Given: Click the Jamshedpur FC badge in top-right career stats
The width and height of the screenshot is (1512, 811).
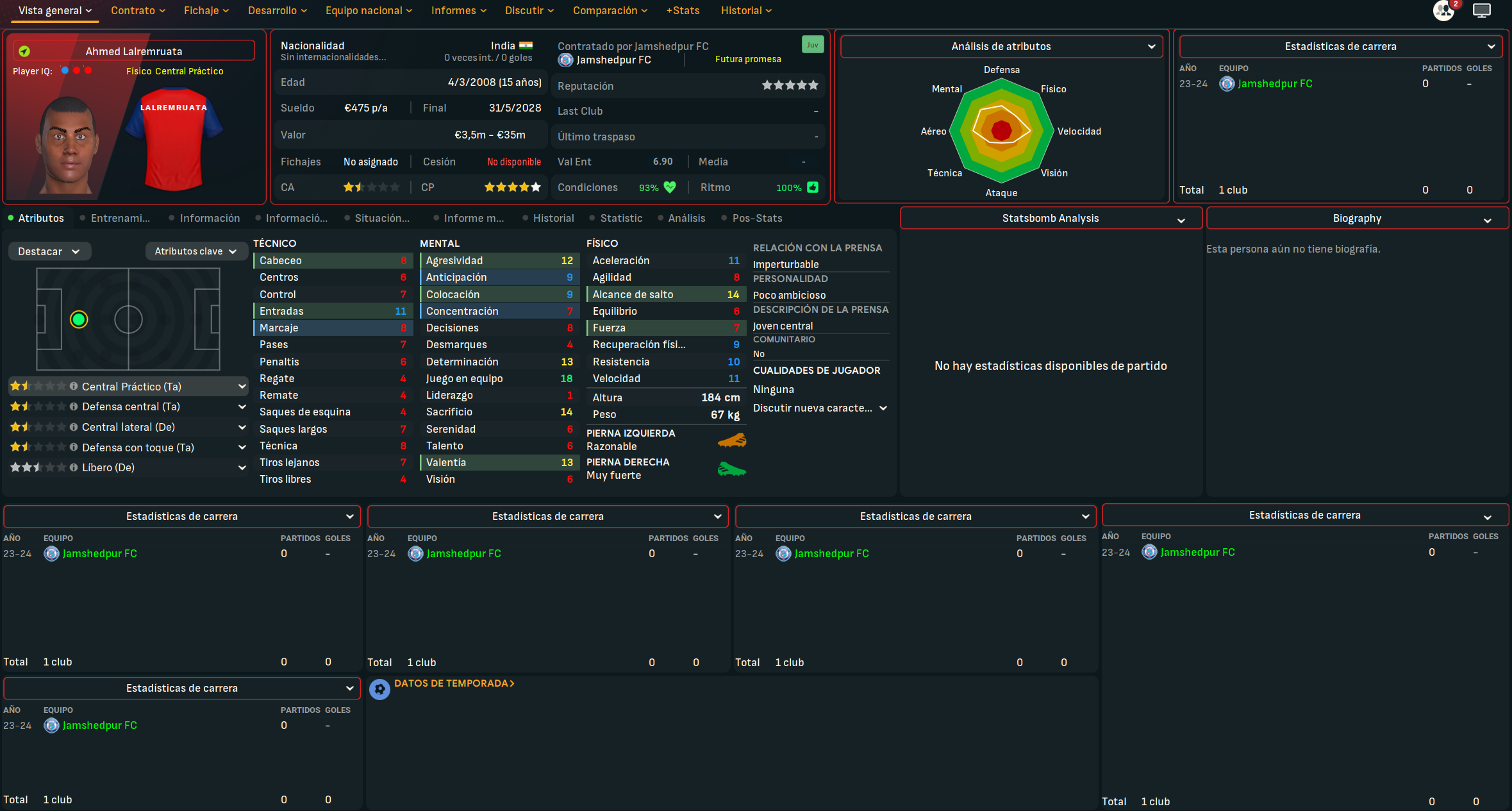Looking at the screenshot, I should (1227, 84).
